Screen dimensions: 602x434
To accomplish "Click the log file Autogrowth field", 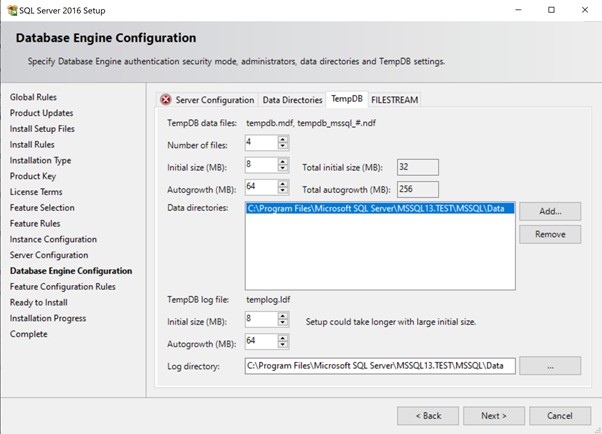I will point(262,341).
